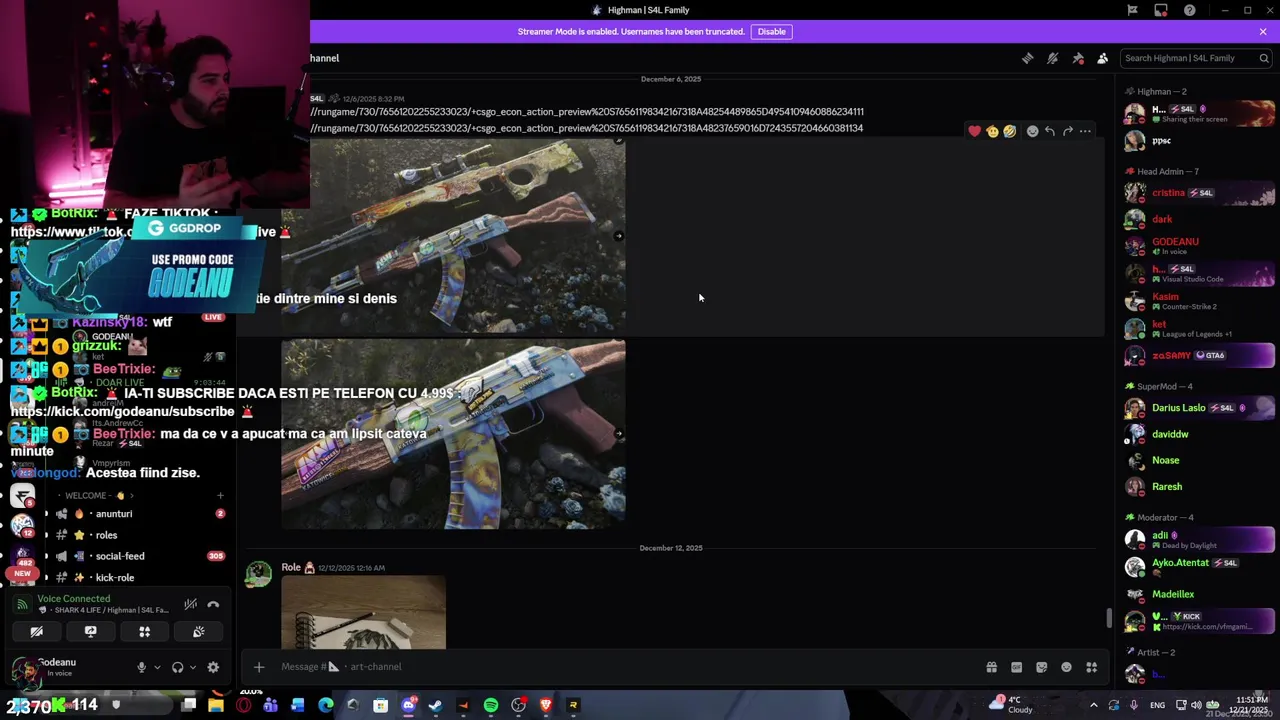Start an Activity from voice panel
Screen dimensions: 1280x720
tap(144, 632)
